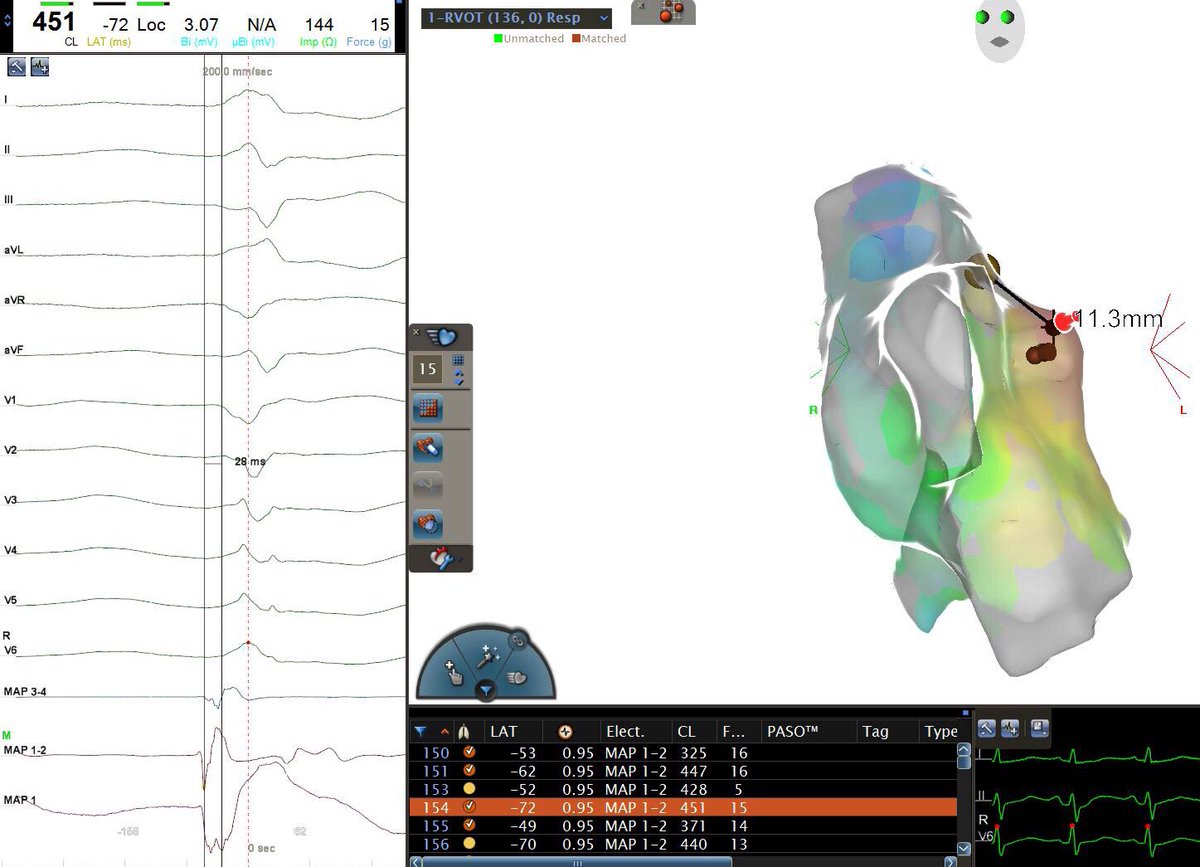Screen dimensions: 1200x867
Task: Click the 11.3mm distance measurement label
Action: coord(1119,319)
